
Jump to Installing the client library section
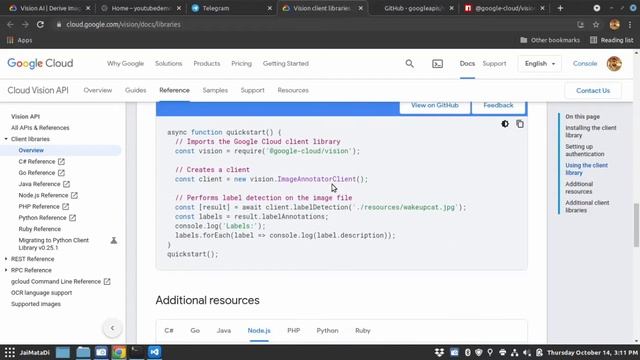(591, 131)
